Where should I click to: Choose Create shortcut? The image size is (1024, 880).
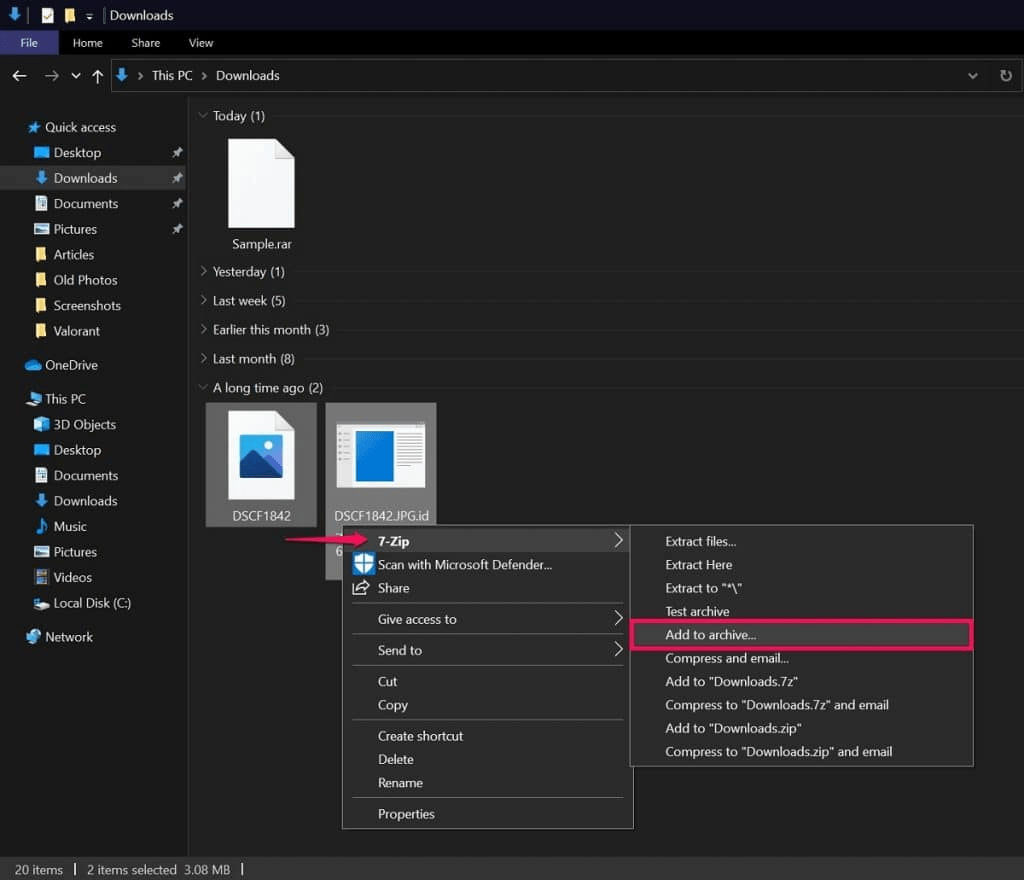pos(487,736)
